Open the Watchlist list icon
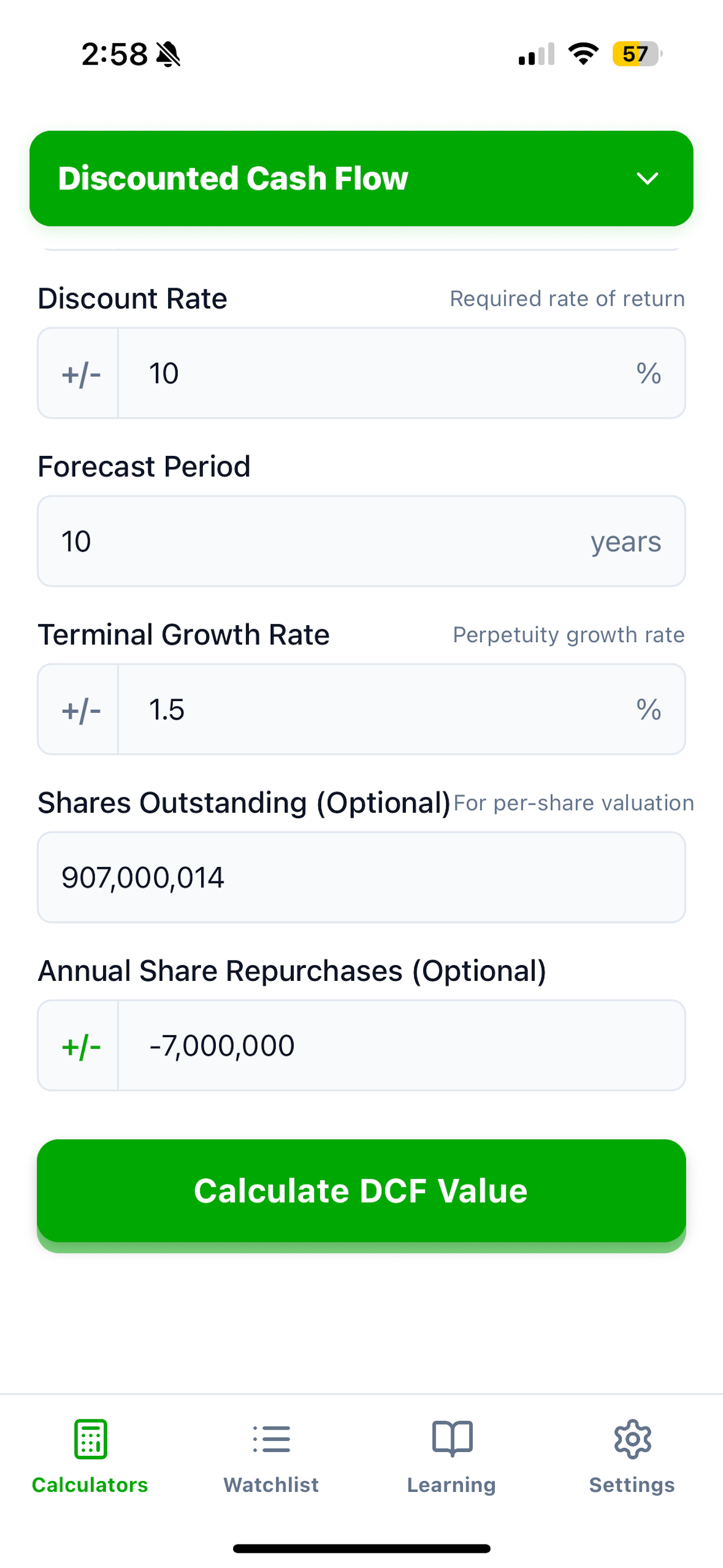 coord(271,1439)
